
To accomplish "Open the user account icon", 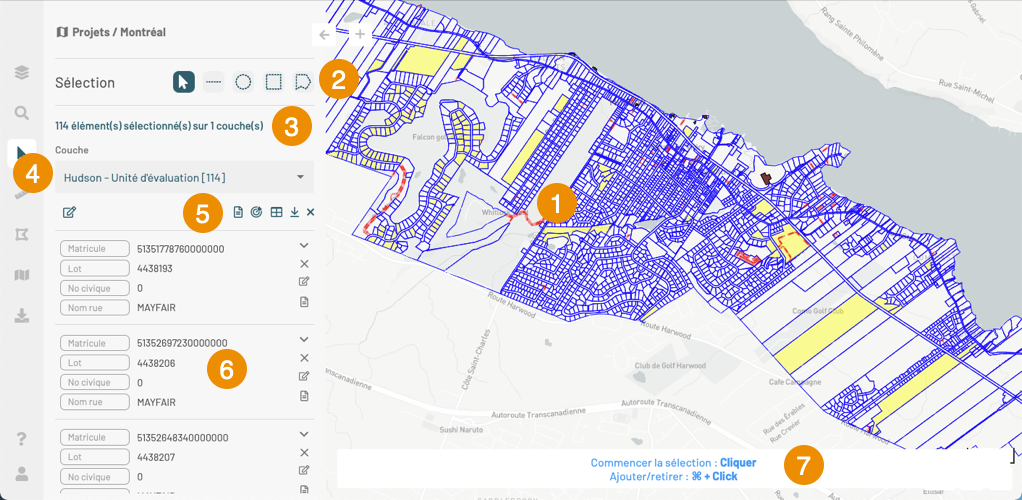I will click(21, 473).
